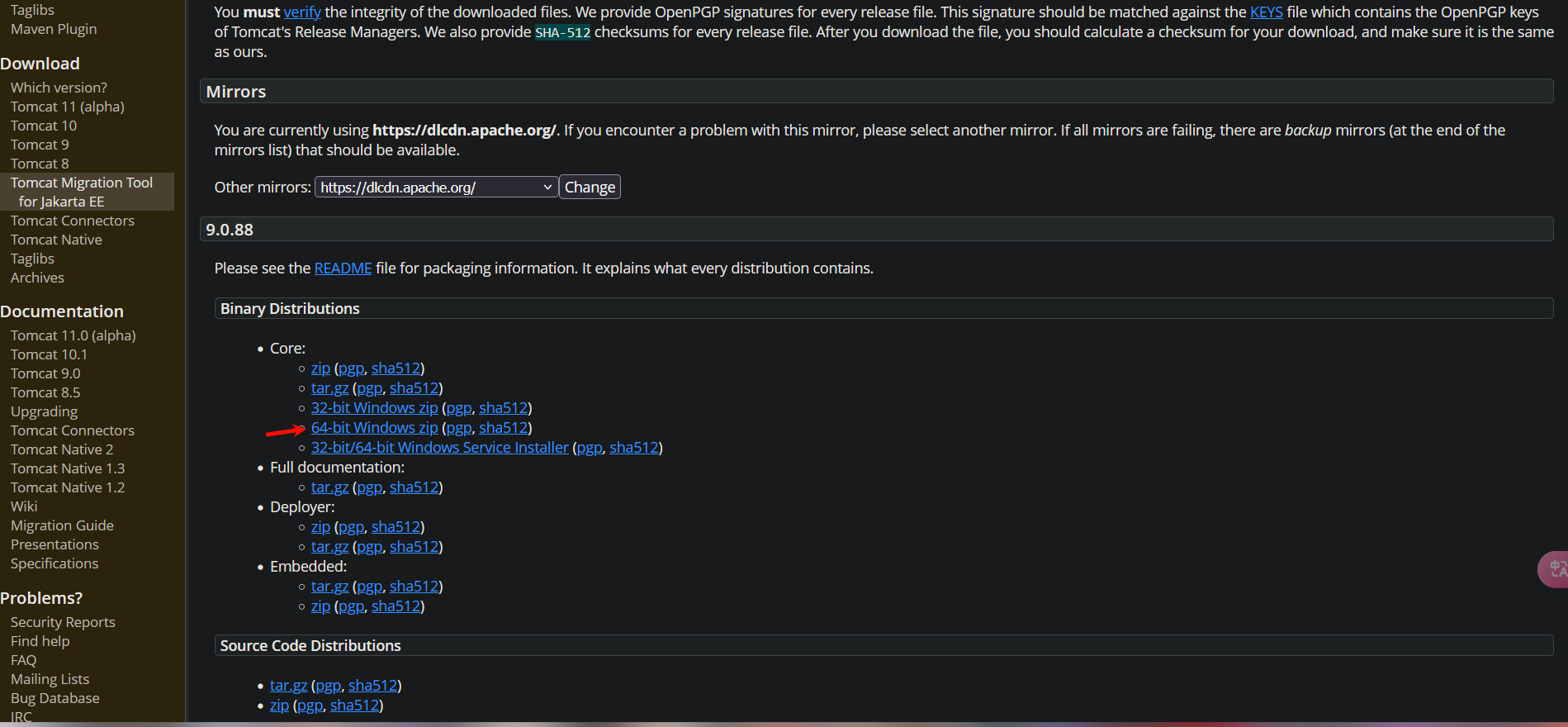Open sha512 checksum for 64-bit Windows zip

(503, 428)
